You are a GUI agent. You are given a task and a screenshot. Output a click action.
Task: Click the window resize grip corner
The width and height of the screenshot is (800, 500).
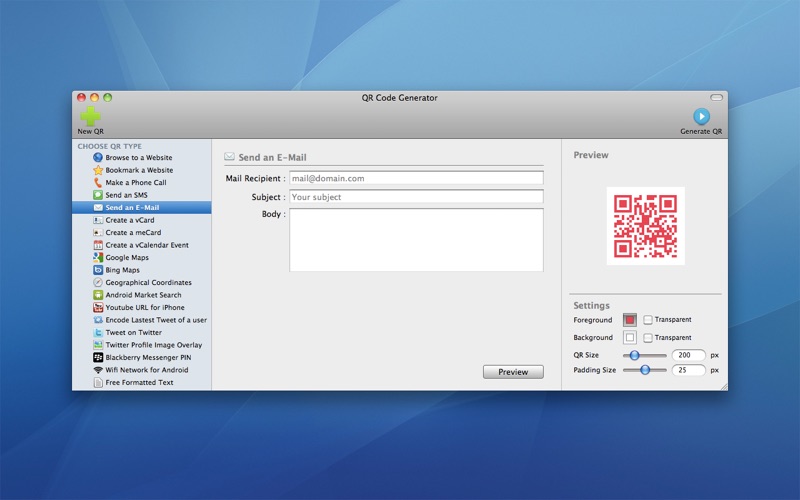(x=723, y=387)
